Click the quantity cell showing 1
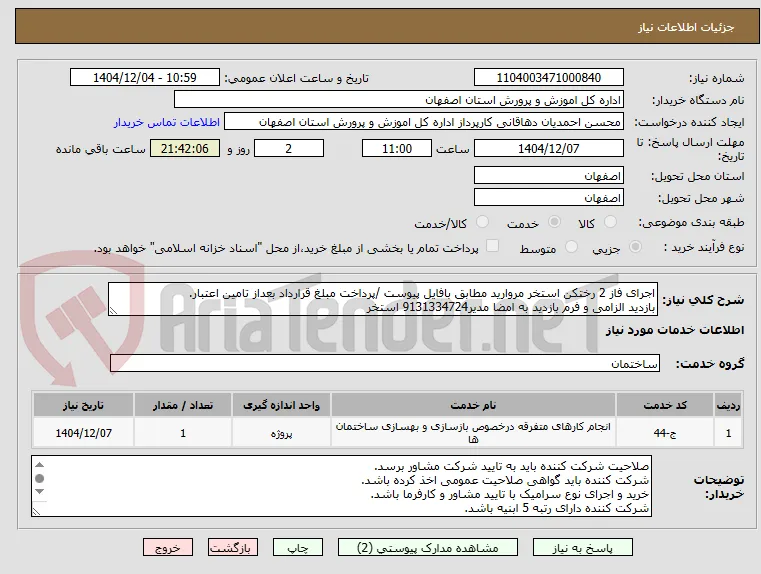 coord(183,433)
